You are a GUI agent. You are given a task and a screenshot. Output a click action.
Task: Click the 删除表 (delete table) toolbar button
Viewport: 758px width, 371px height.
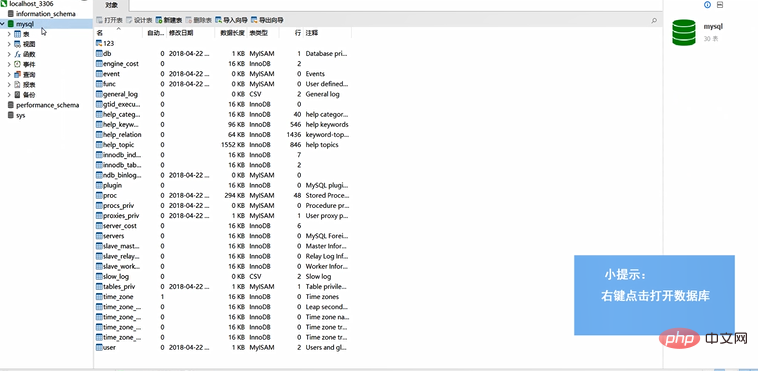click(x=198, y=20)
